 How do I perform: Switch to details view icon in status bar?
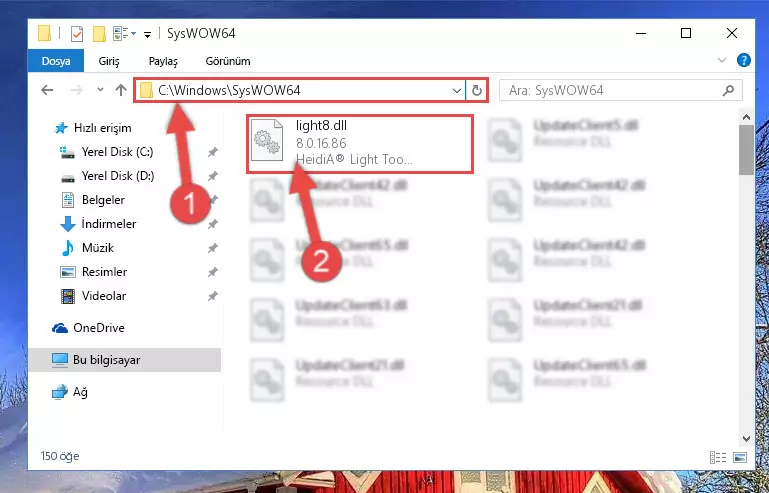coord(718,457)
